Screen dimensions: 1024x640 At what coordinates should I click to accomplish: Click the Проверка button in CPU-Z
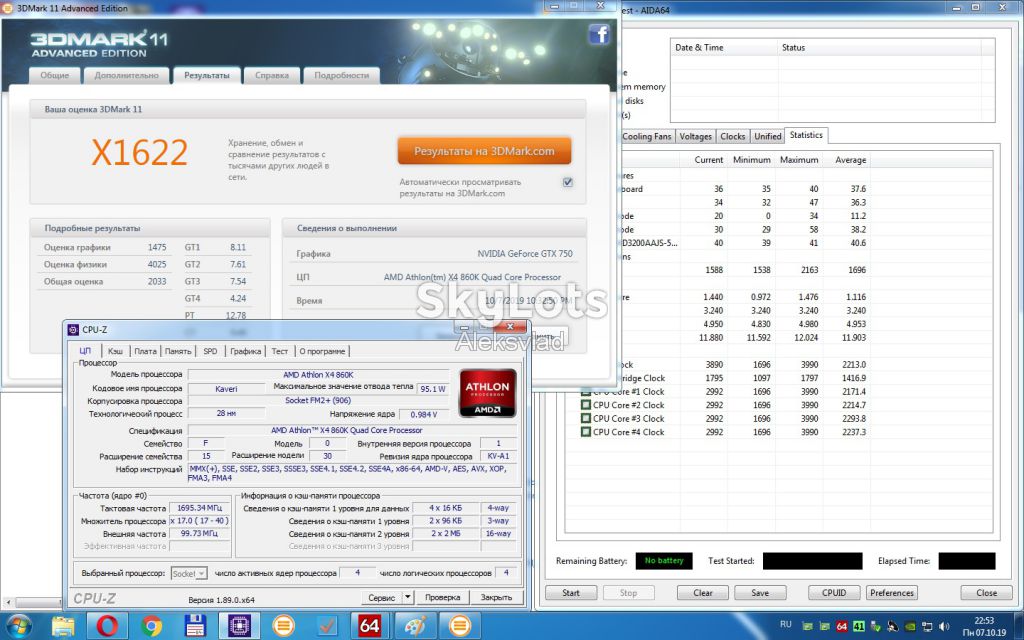[443, 597]
